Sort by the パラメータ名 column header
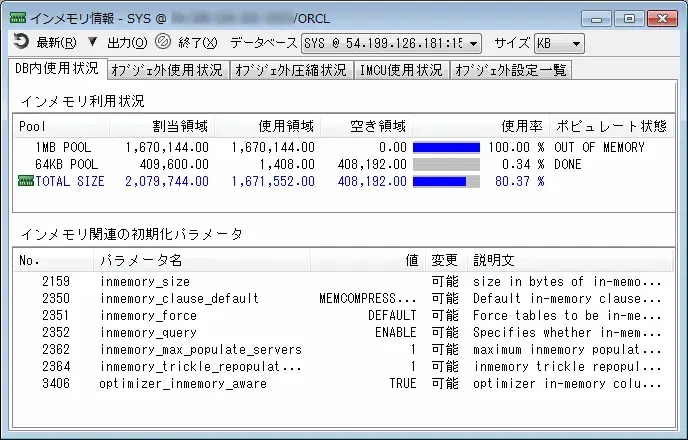Viewport: 688px width, 440px height. (x=200, y=260)
